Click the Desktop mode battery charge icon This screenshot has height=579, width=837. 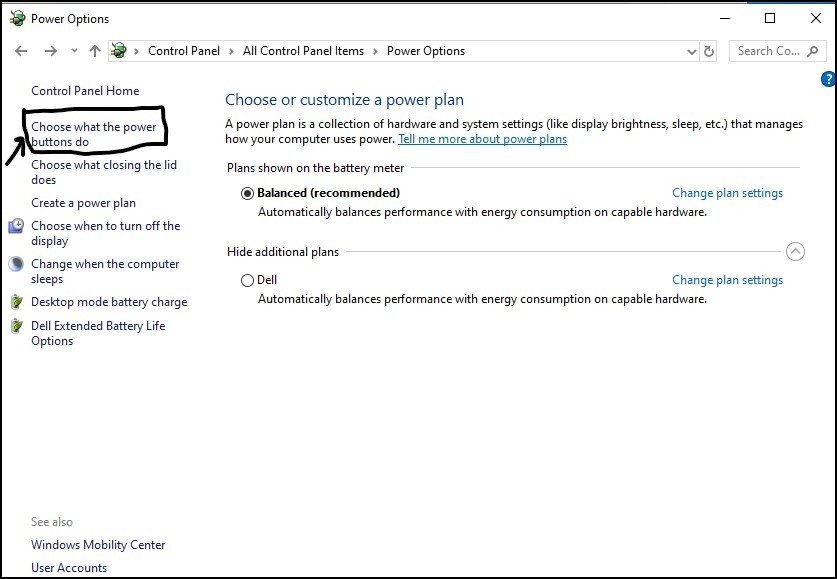[x=17, y=302]
